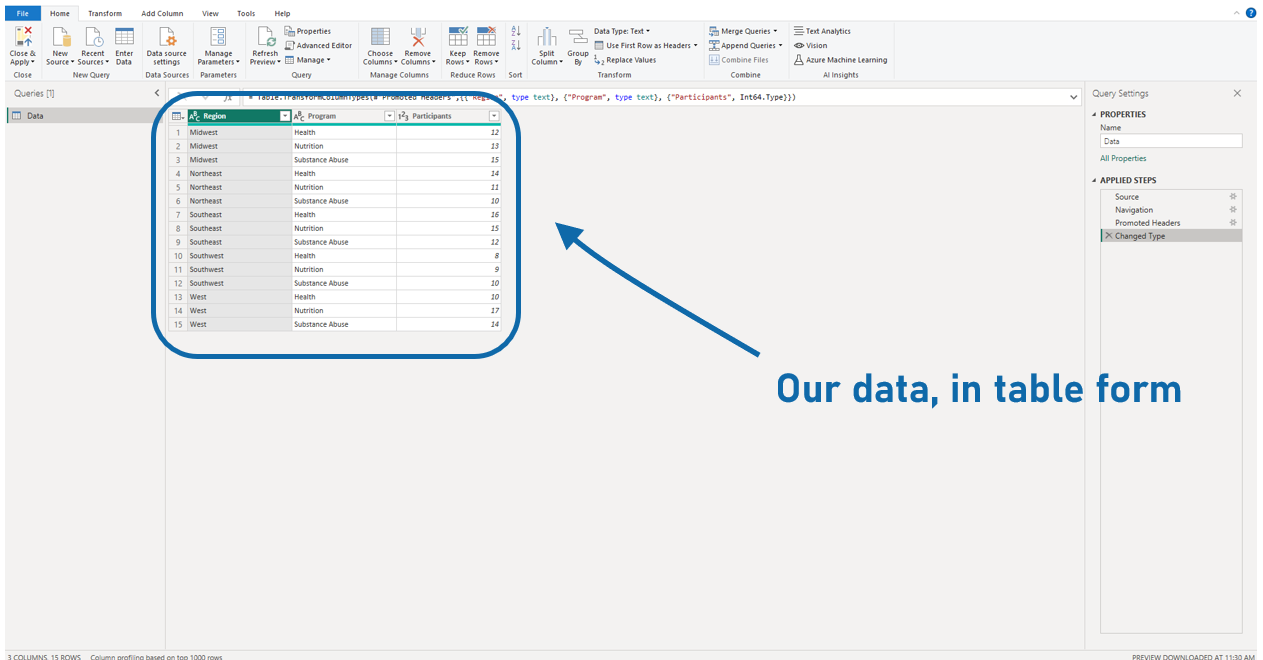Expand the formula bar
This screenshot has width=1263, height=660.
pos(1073,97)
